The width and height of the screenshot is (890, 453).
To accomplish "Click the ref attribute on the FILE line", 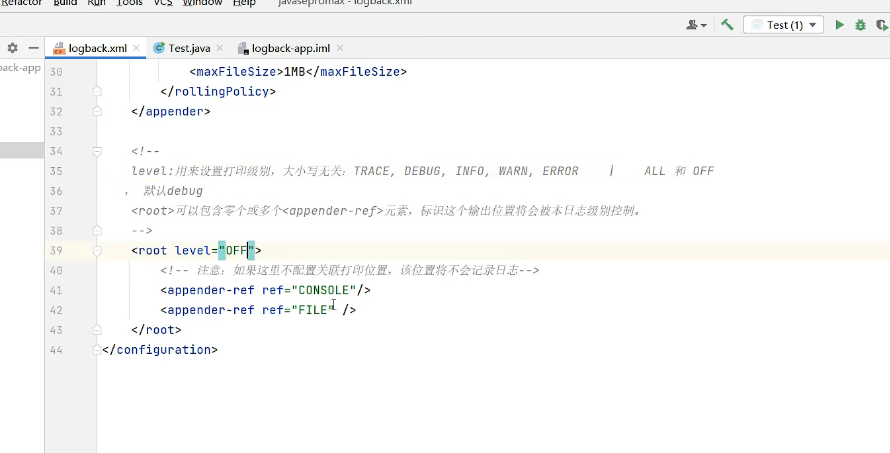I will pyautogui.click(x=272, y=310).
